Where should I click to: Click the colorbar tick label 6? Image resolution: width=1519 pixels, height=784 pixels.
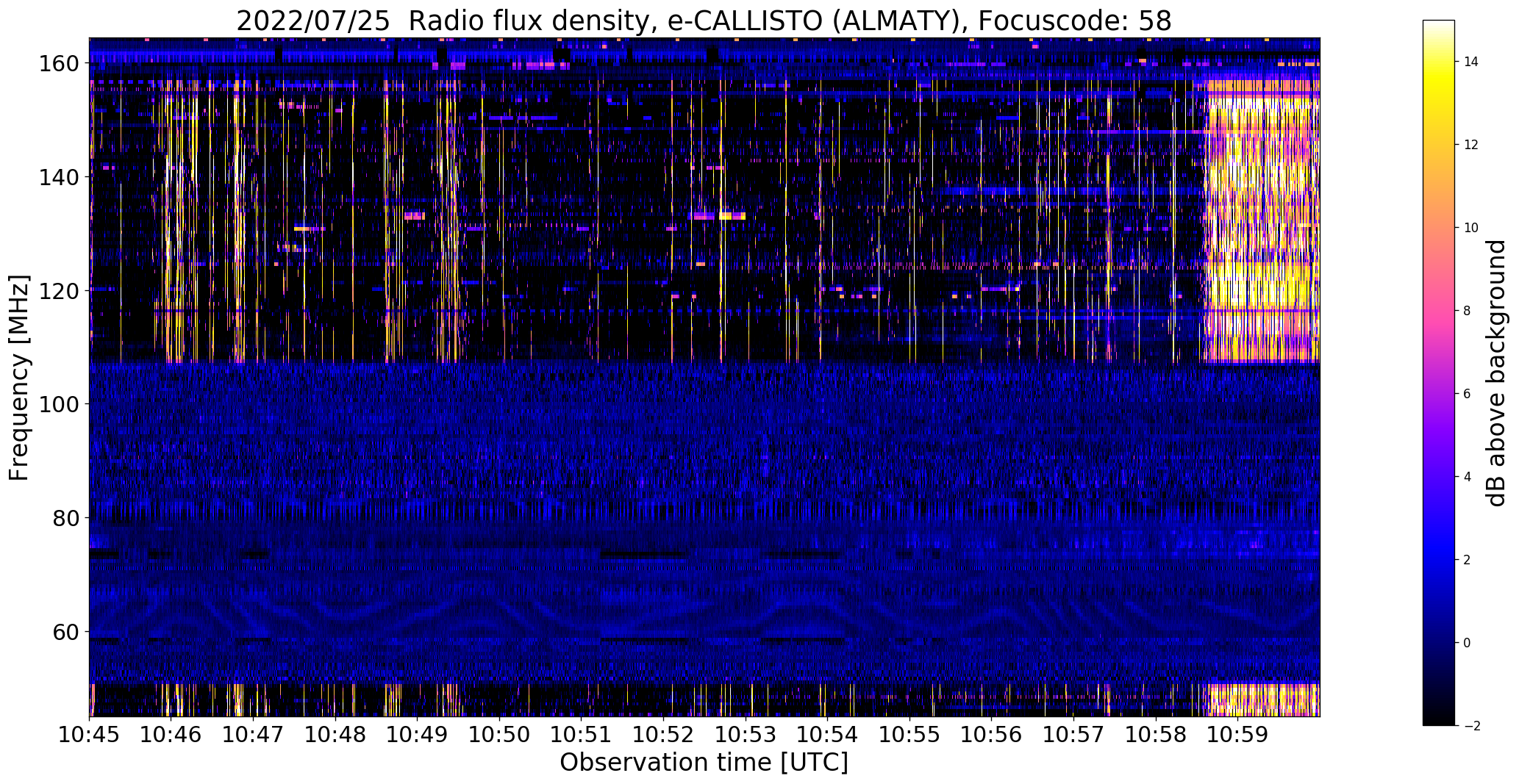[x=1468, y=394]
